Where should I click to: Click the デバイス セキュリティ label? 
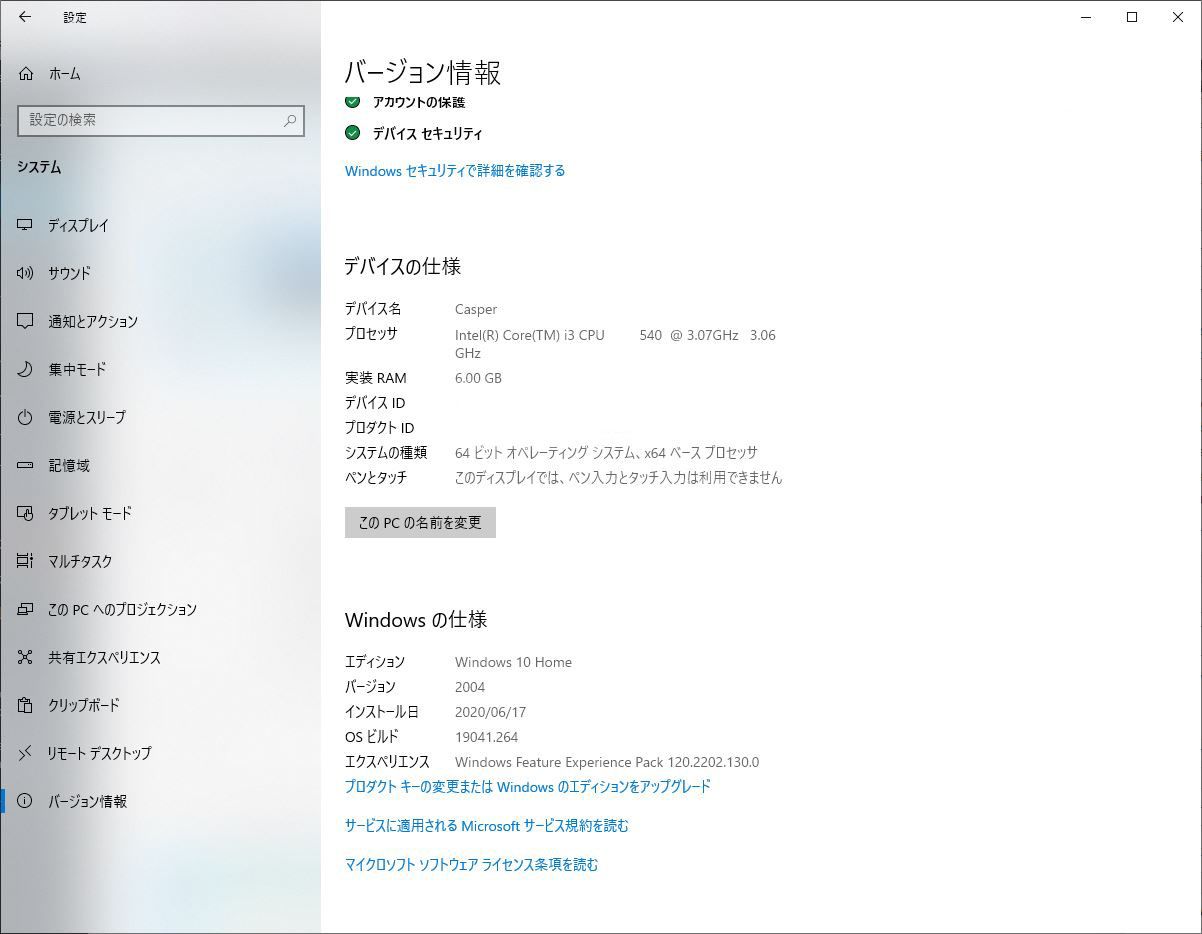tap(428, 134)
